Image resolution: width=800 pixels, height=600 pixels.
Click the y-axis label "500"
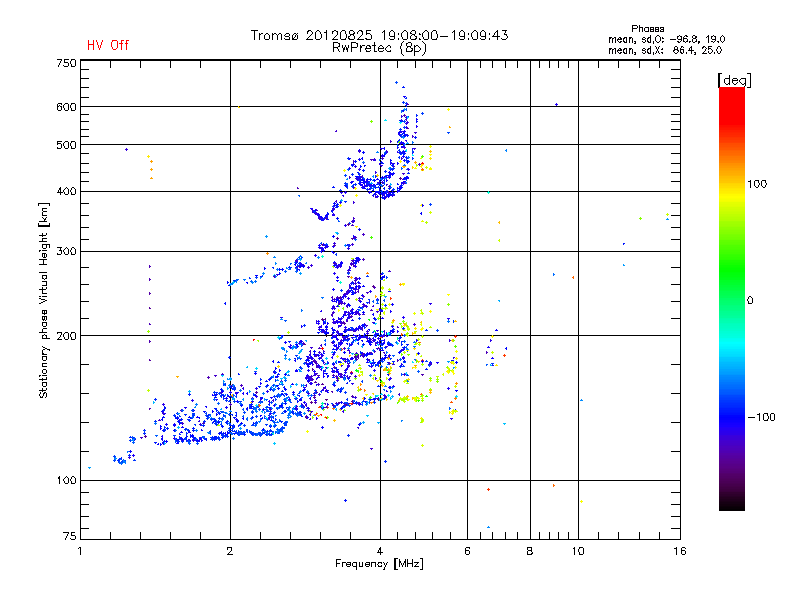pyautogui.click(x=66, y=145)
